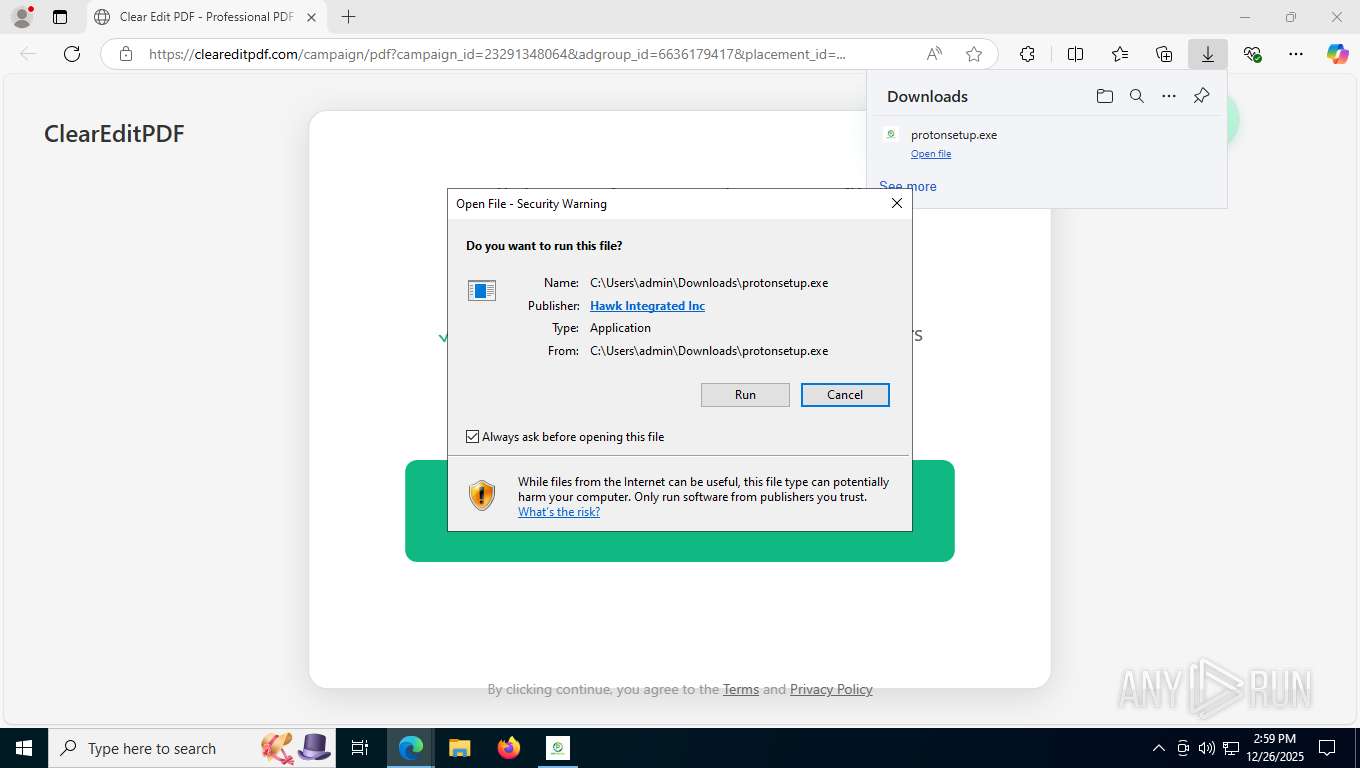Close the Clear Edit PDF tab

[311, 17]
